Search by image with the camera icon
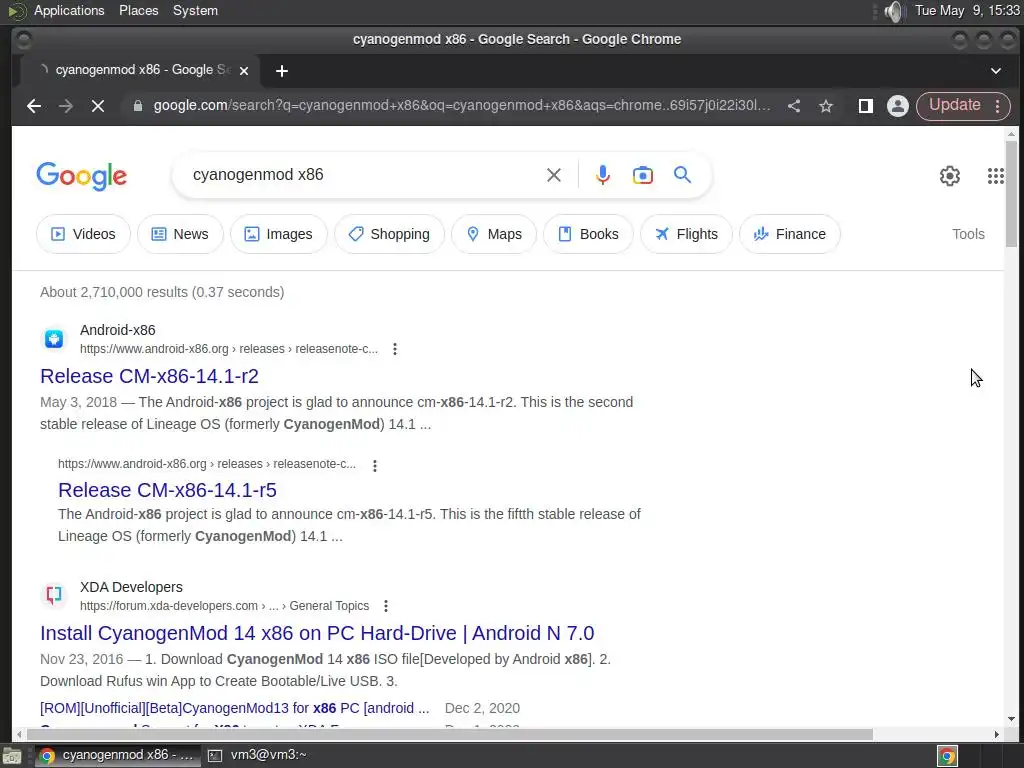This screenshot has height=768, width=1024. 643,175
